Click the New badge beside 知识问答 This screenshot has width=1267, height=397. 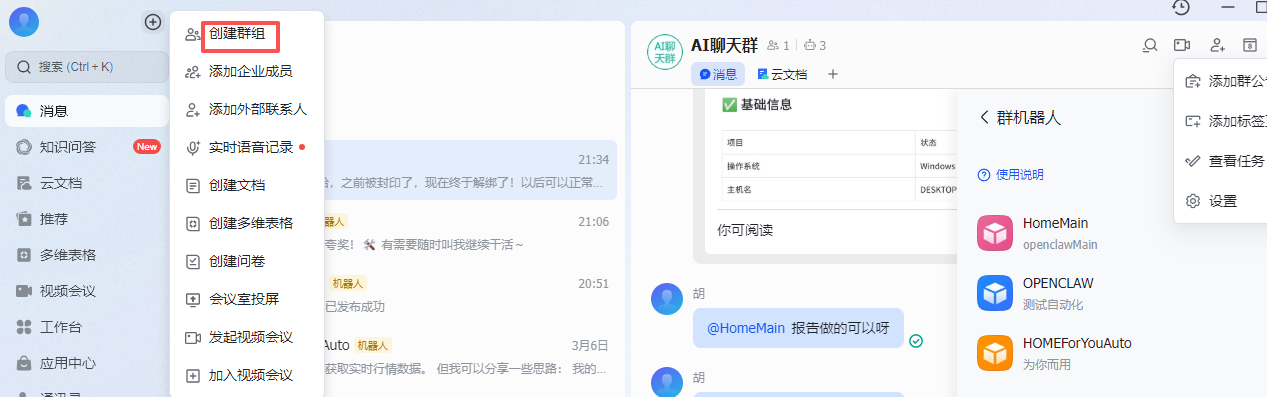[147, 147]
